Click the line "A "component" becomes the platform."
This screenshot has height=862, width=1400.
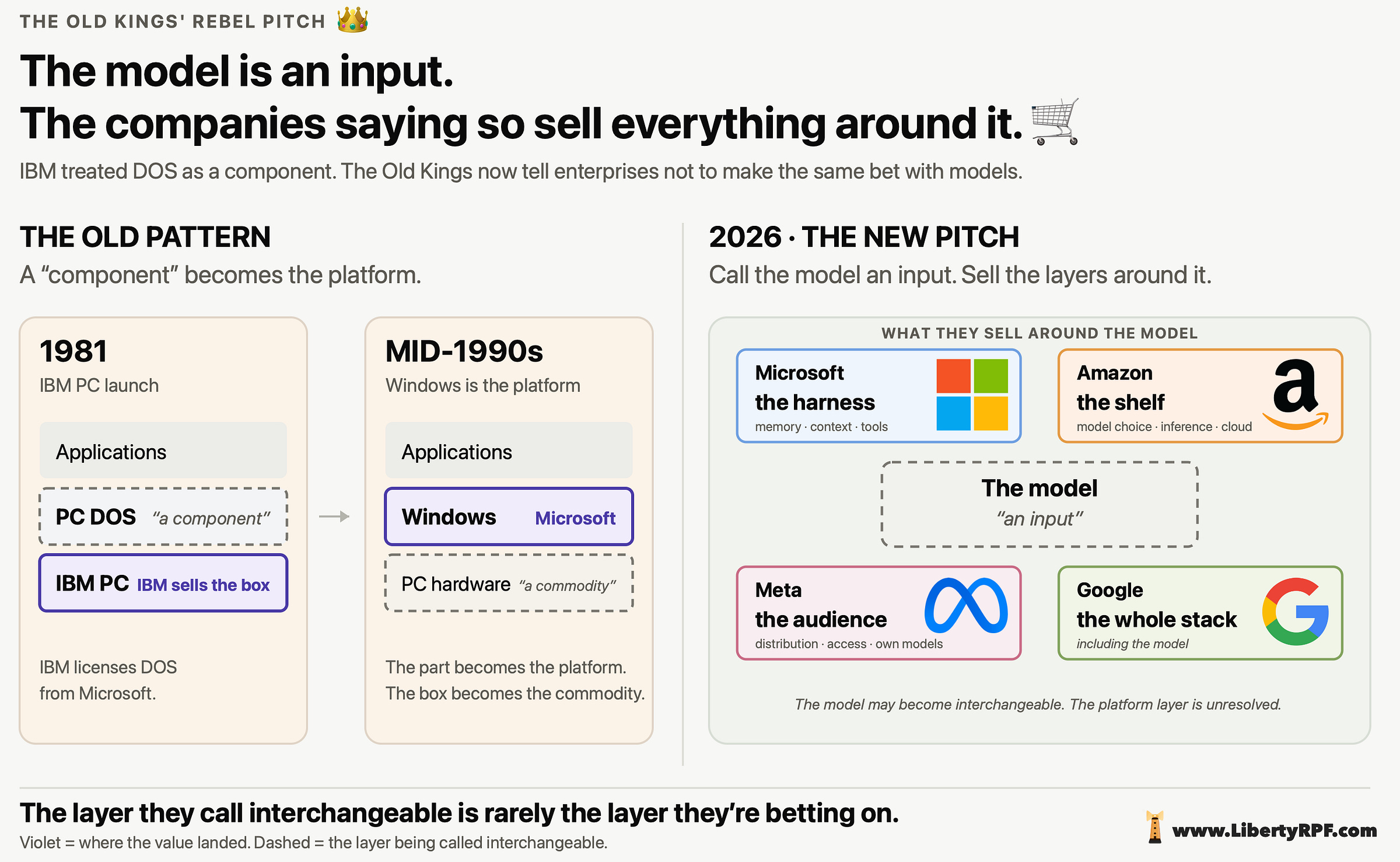220,275
